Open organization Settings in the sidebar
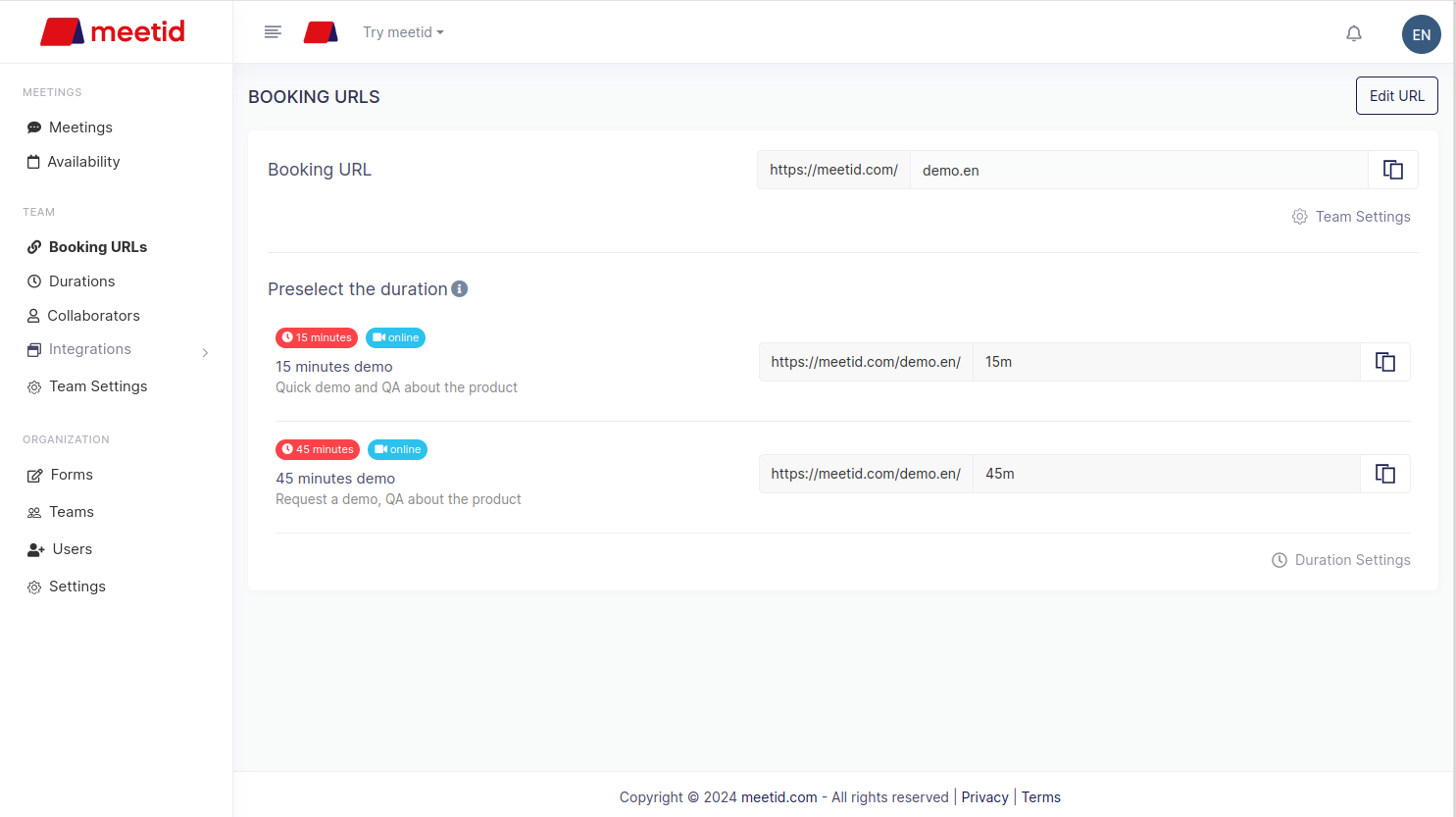1456x817 pixels. point(66,587)
